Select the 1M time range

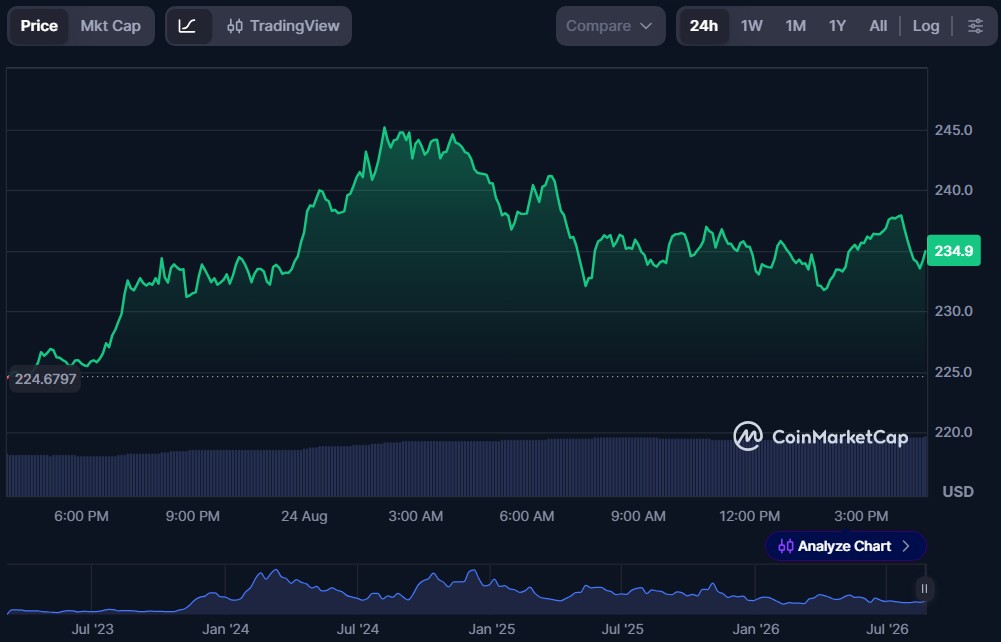pos(795,26)
